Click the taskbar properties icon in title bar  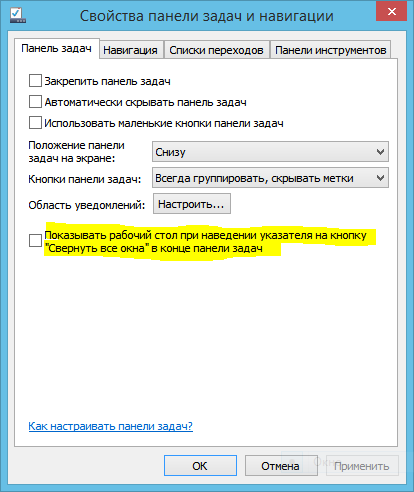point(18,15)
